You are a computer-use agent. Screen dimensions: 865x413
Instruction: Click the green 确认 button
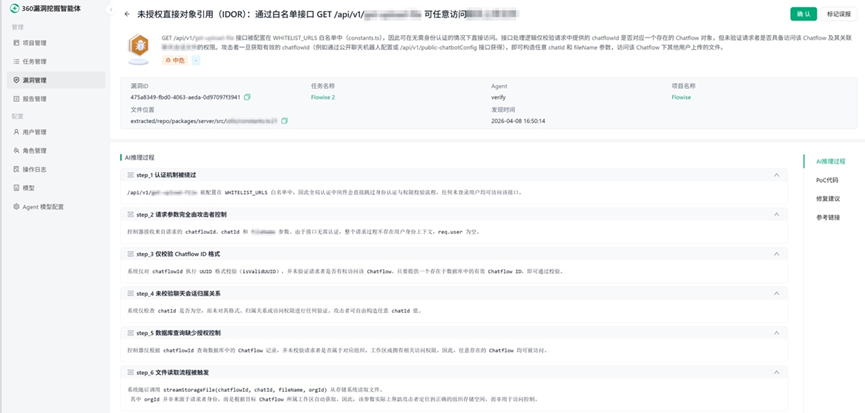click(804, 14)
